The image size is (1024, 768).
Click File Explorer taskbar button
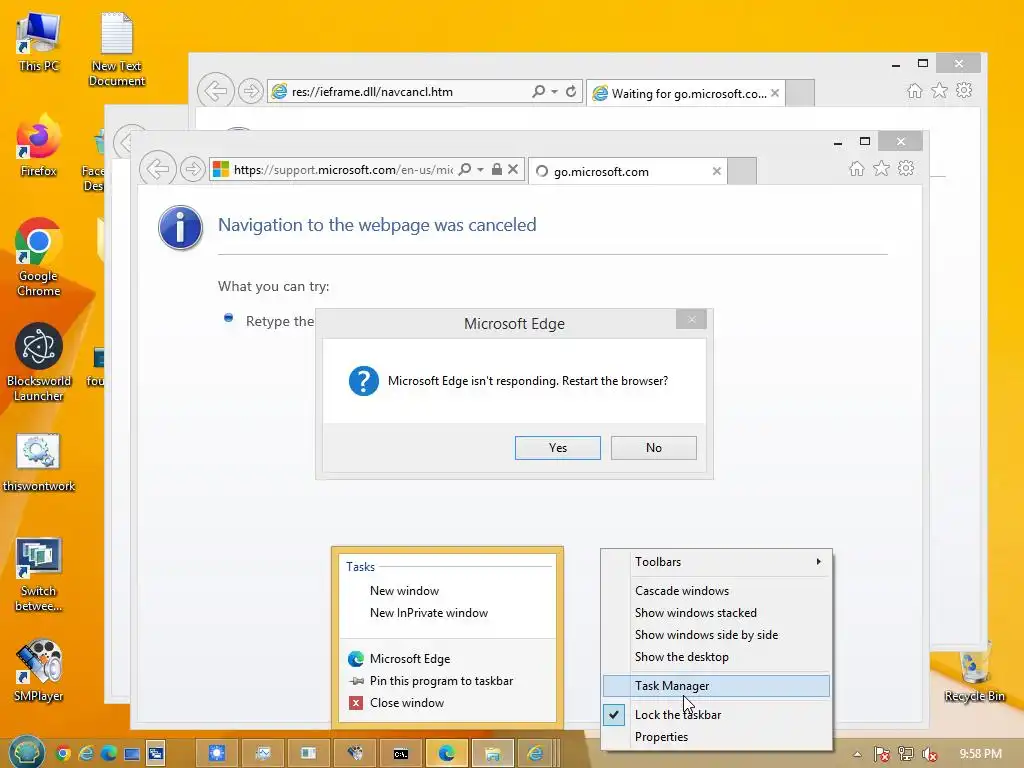(x=492, y=754)
